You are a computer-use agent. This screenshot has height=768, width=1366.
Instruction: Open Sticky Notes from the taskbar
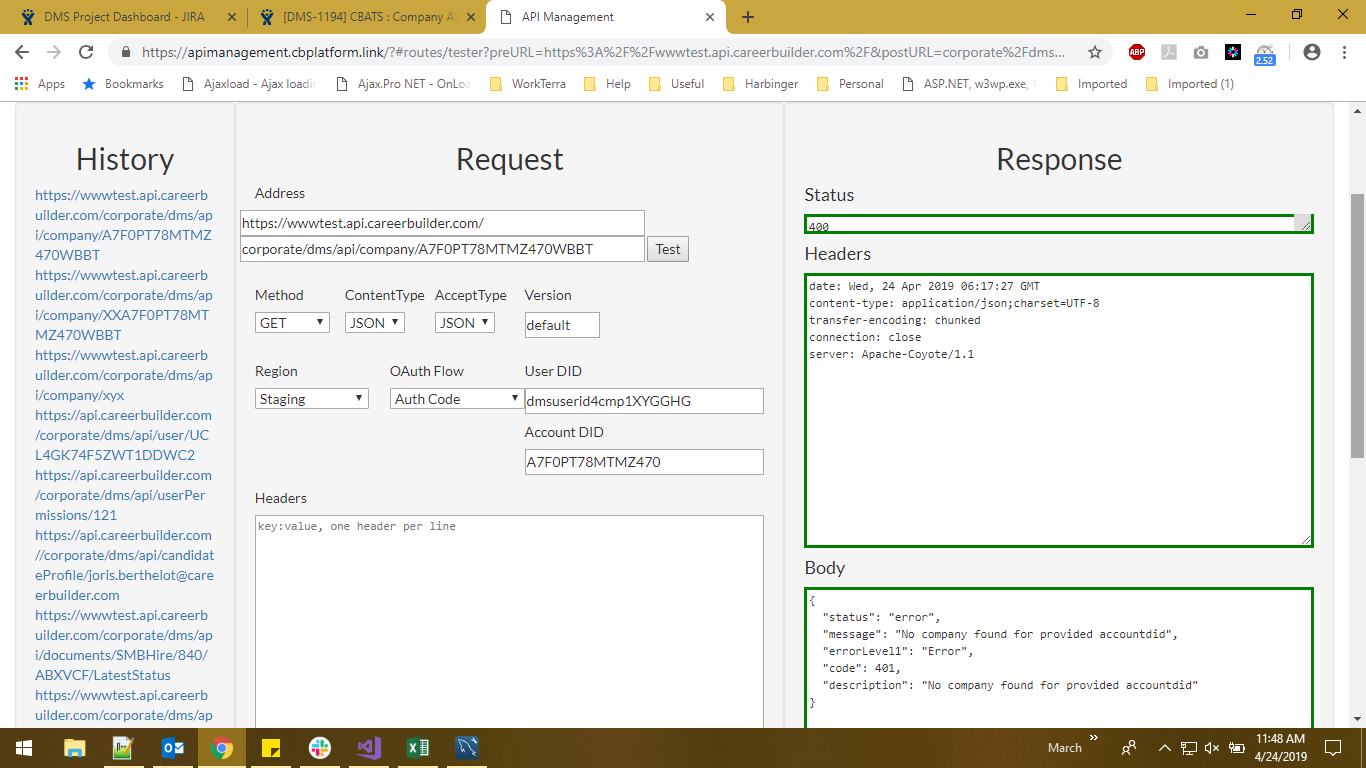pos(270,747)
